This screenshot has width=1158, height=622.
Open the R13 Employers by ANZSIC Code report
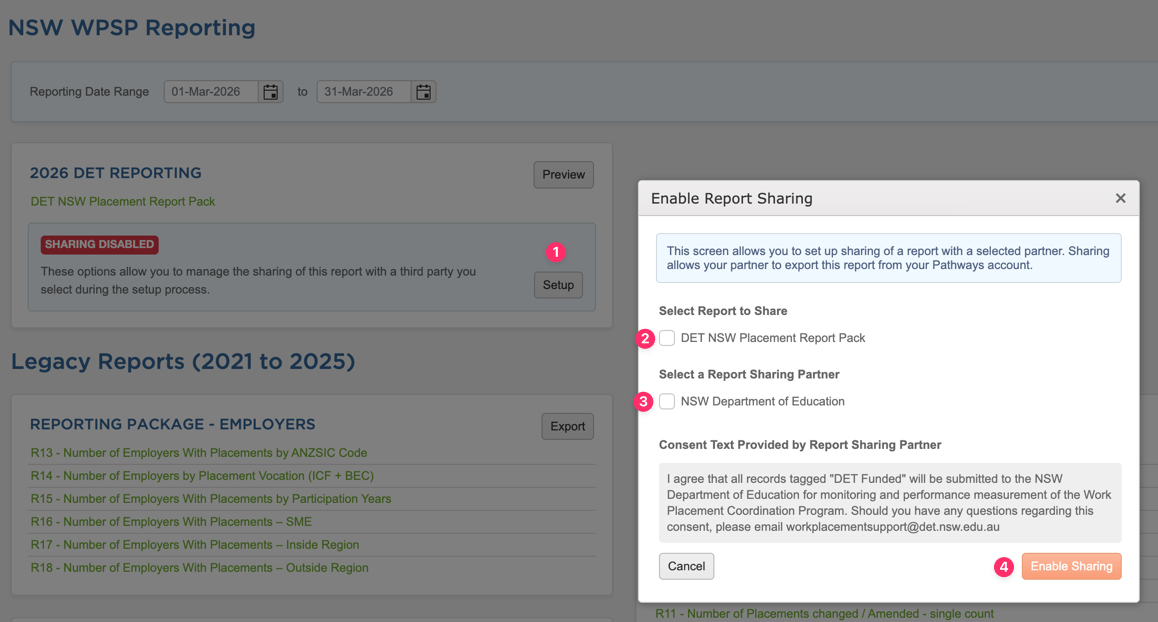click(x=199, y=453)
